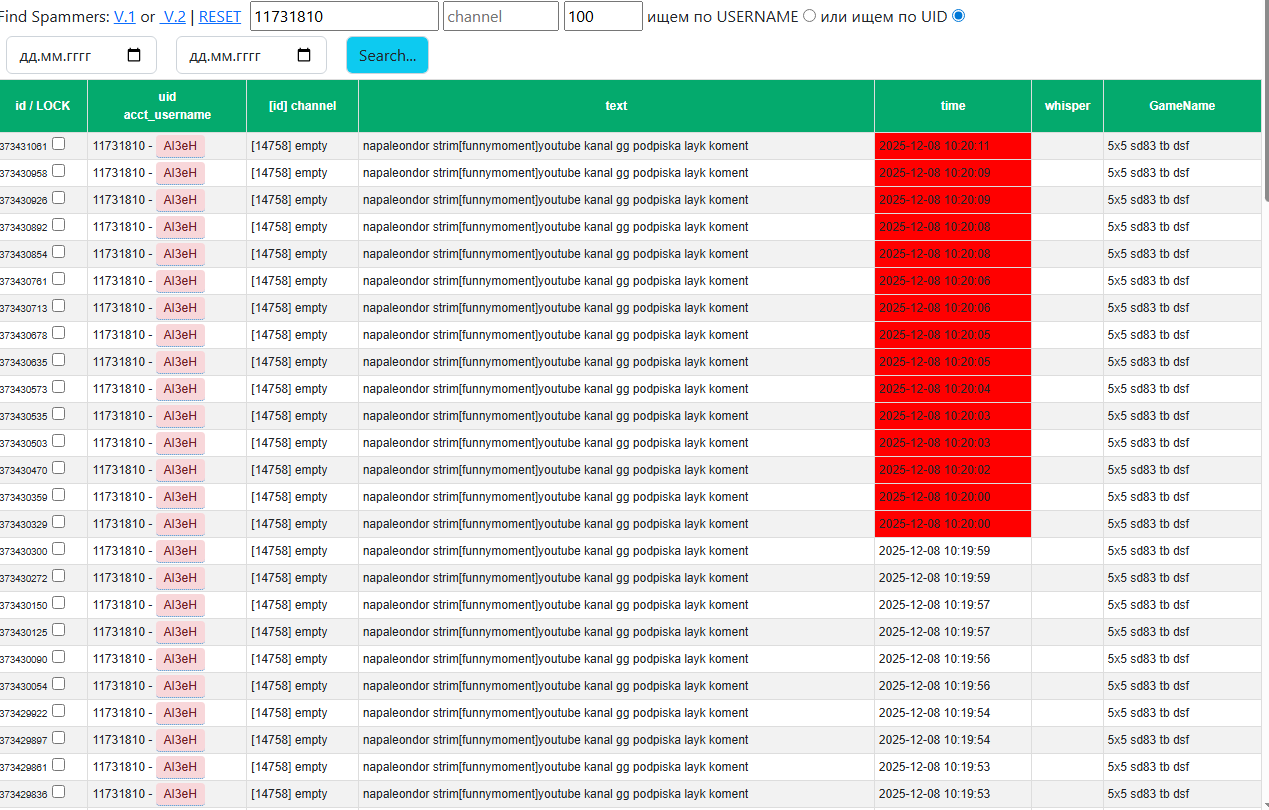Click the message text in row 373430090

point(555,659)
